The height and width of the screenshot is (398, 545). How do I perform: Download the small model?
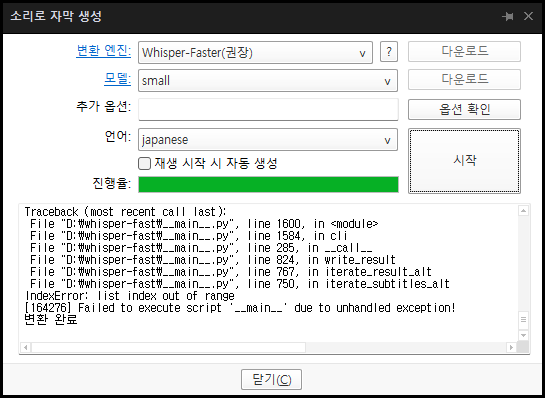464,80
